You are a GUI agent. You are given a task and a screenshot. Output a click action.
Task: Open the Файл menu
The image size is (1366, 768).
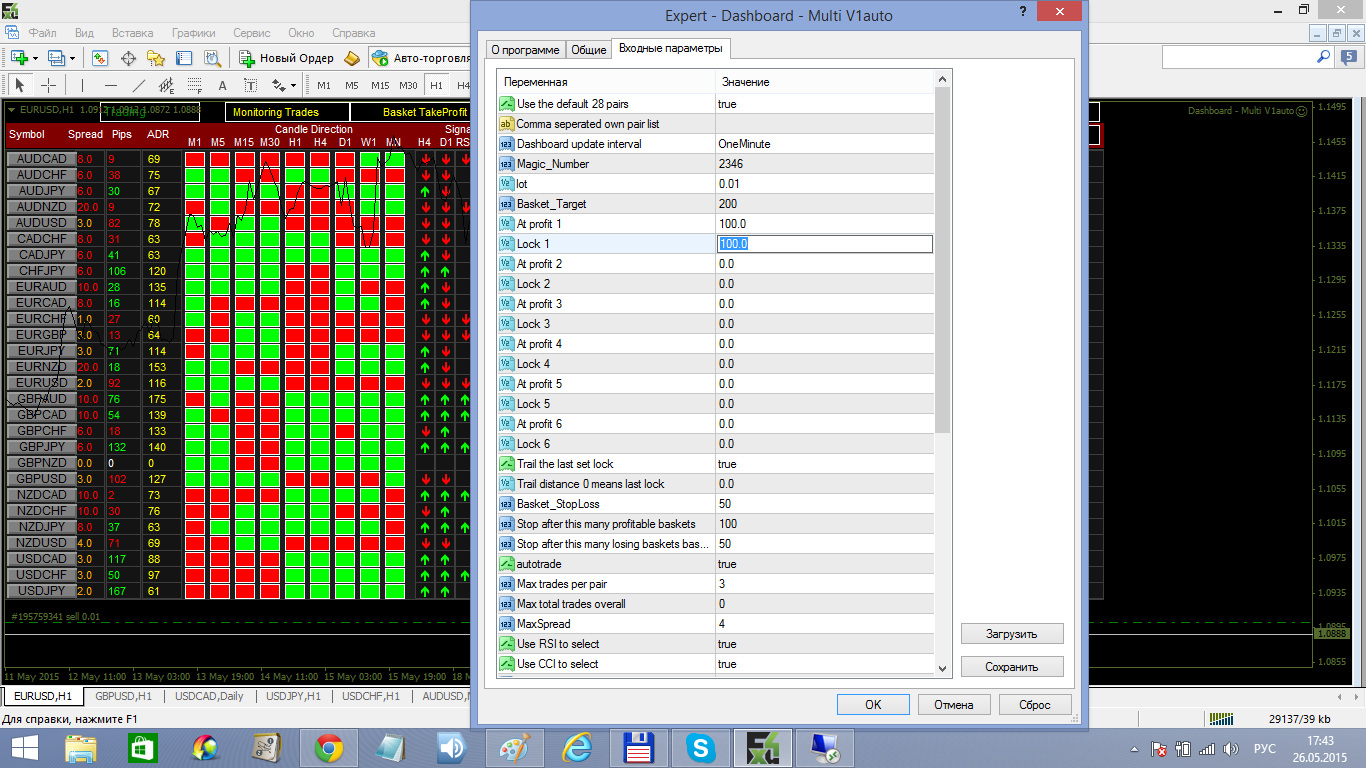(43, 32)
